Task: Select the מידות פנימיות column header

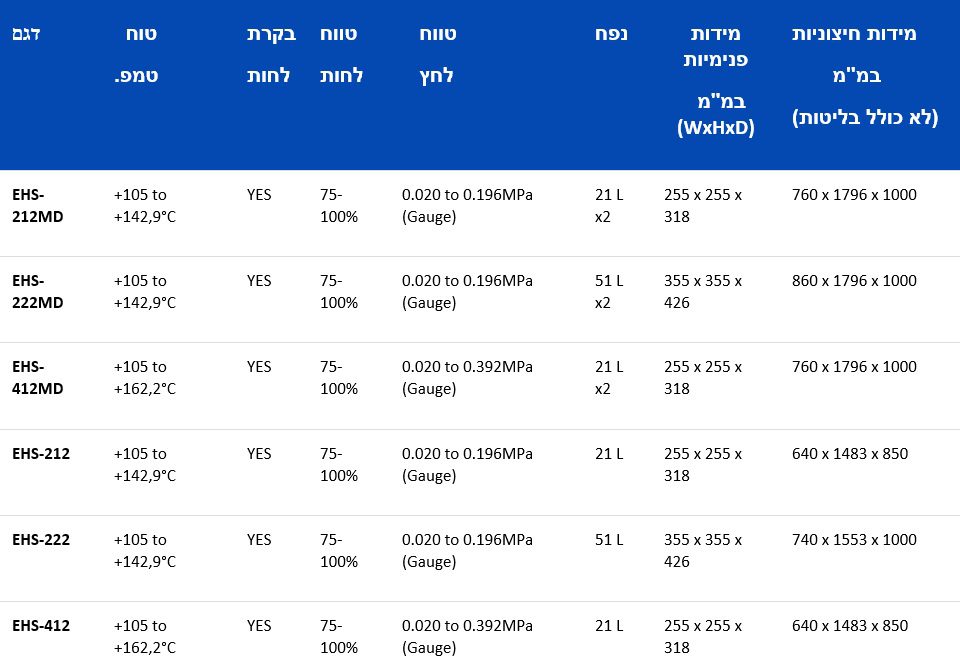Action: 716,80
